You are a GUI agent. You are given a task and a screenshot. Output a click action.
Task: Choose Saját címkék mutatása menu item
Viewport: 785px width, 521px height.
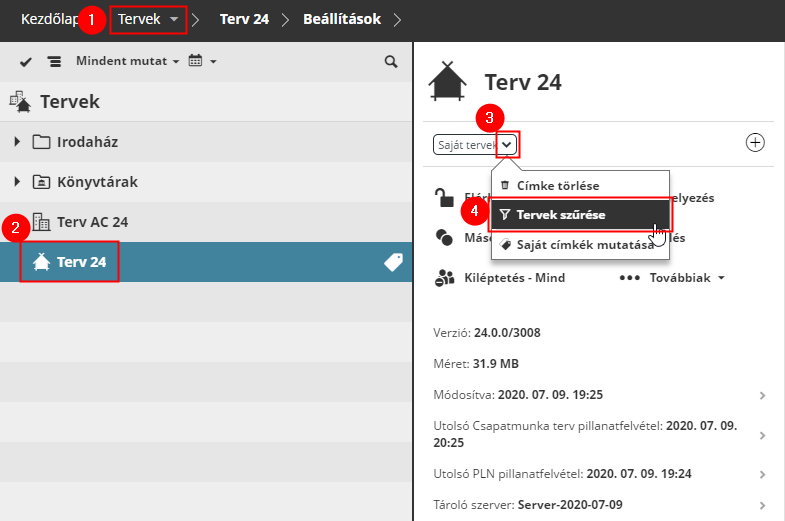[580, 245]
